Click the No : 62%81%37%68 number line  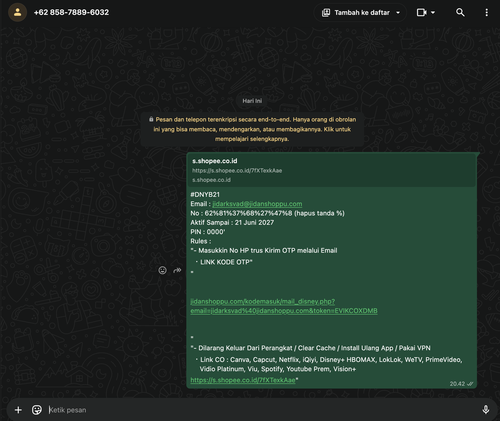[267, 213]
